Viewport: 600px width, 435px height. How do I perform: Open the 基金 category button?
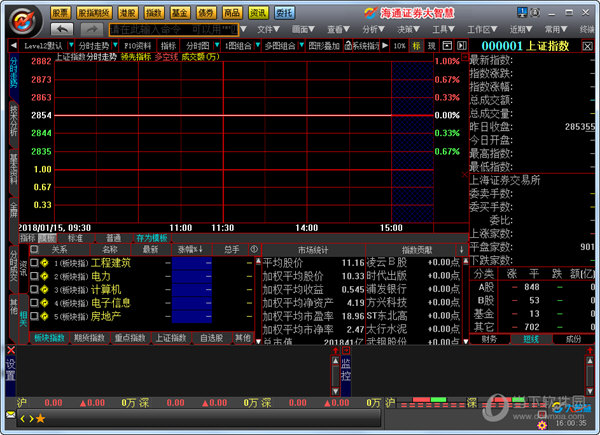(x=180, y=13)
